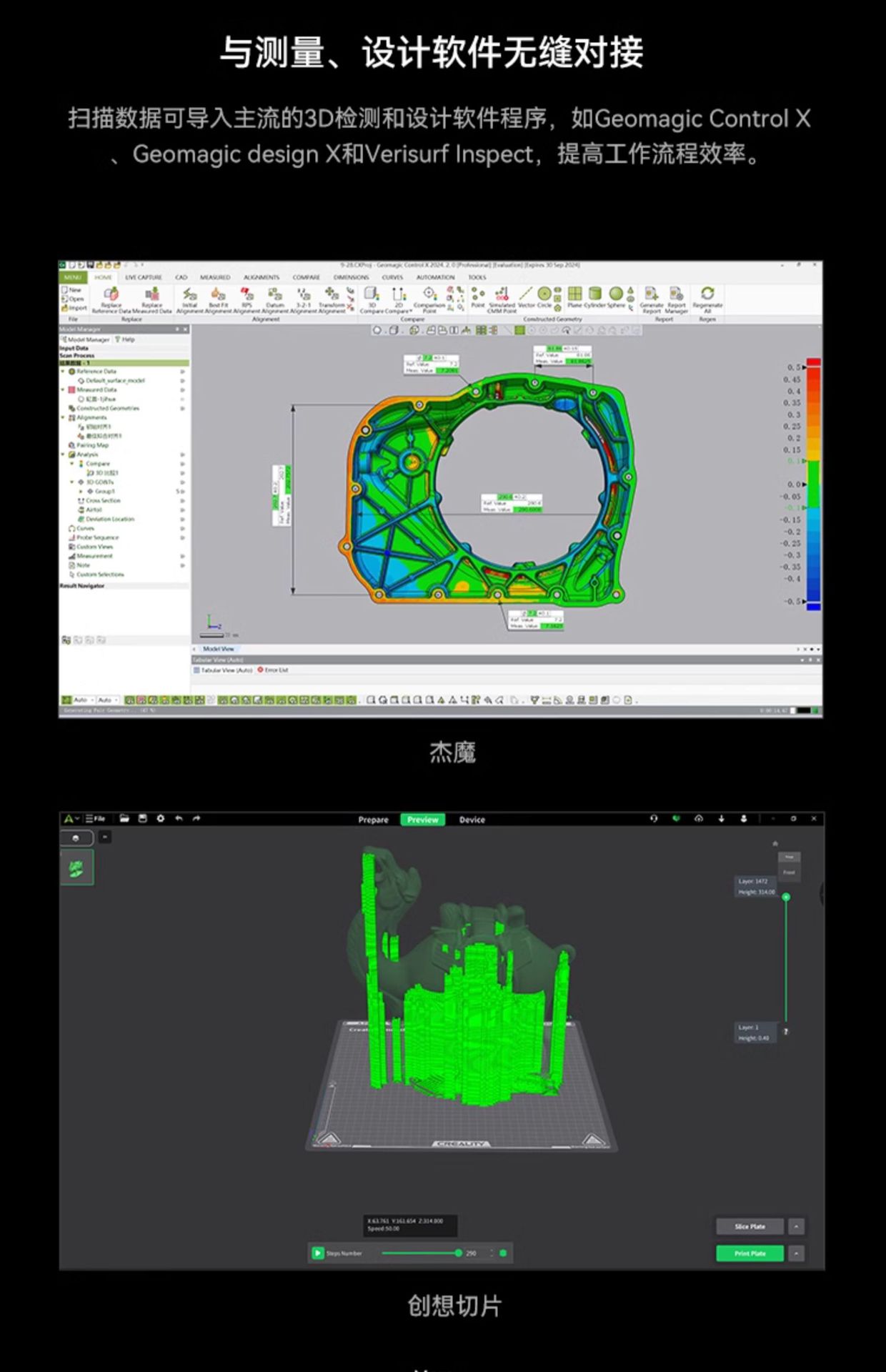Screen dimensions: 886x1372
Task: Toggle visibility of Reference Data item
Action: (x=183, y=372)
